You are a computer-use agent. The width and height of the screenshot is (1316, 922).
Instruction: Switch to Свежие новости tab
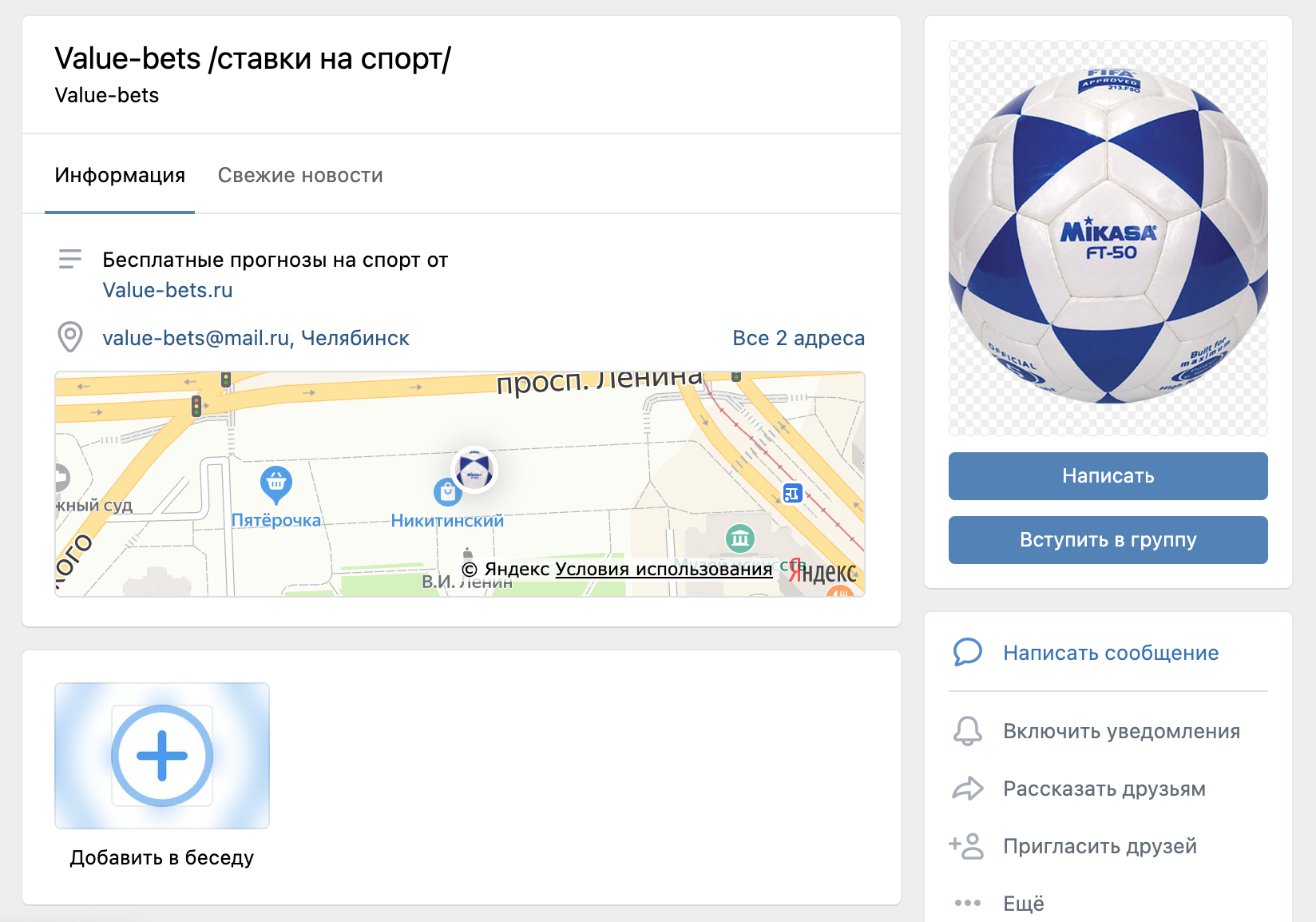coord(300,175)
